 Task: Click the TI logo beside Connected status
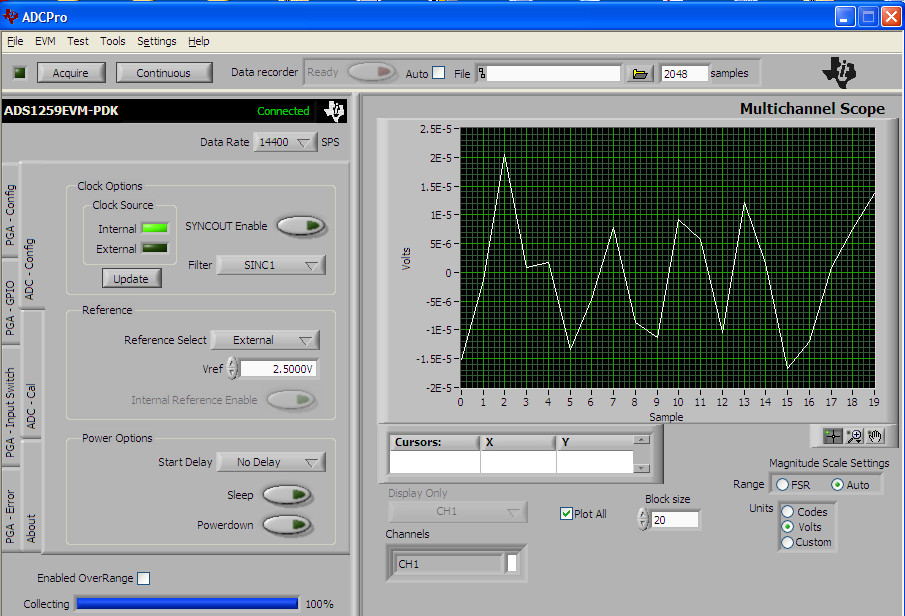pos(334,111)
